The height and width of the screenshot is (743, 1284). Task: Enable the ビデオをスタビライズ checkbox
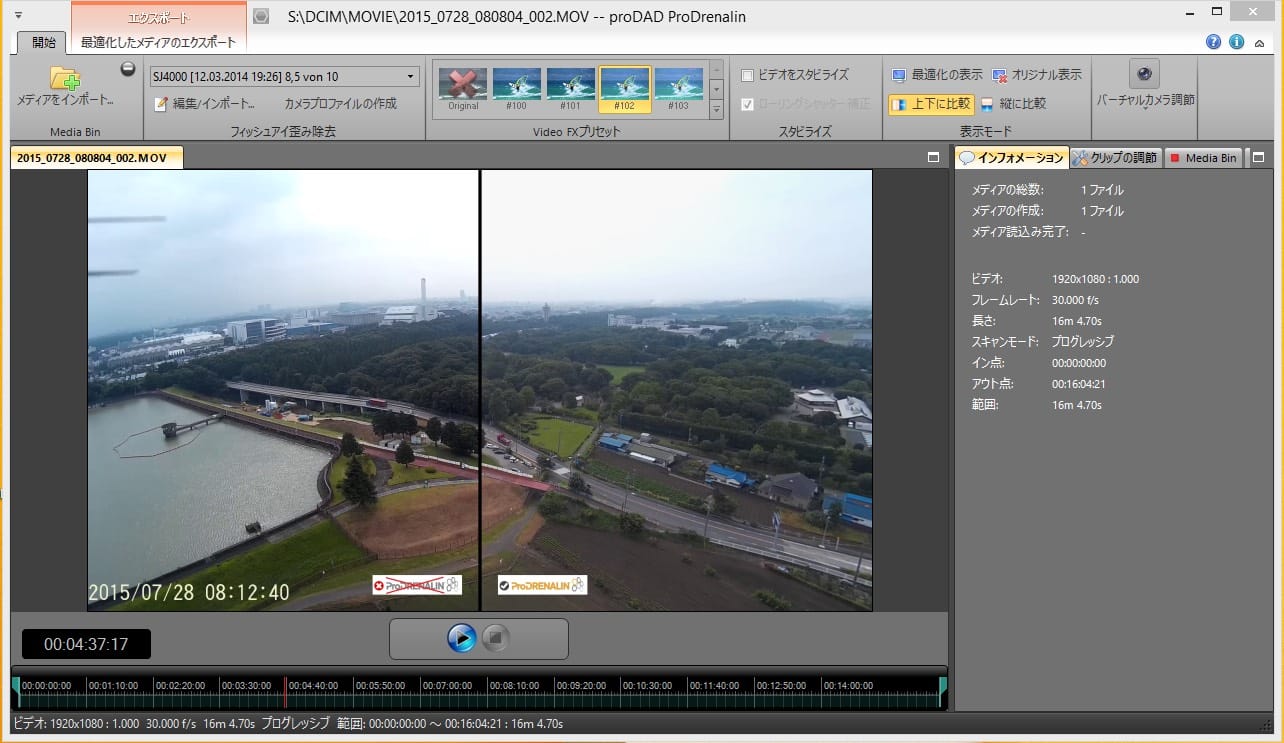(x=747, y=75)
